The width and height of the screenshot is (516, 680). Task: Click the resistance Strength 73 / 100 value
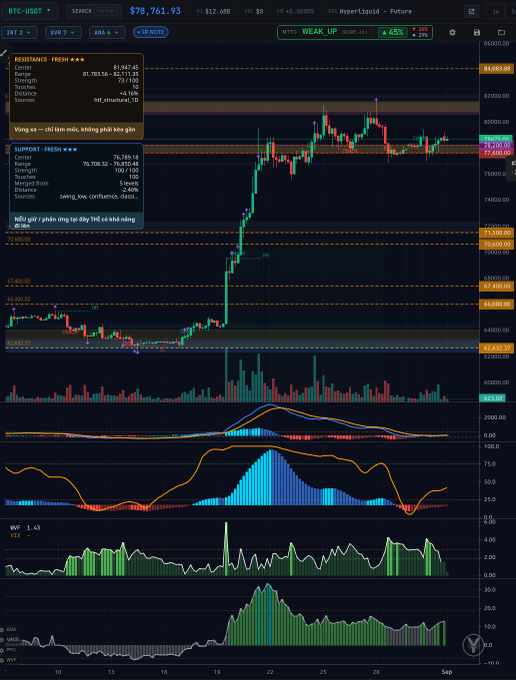[127, 81]
